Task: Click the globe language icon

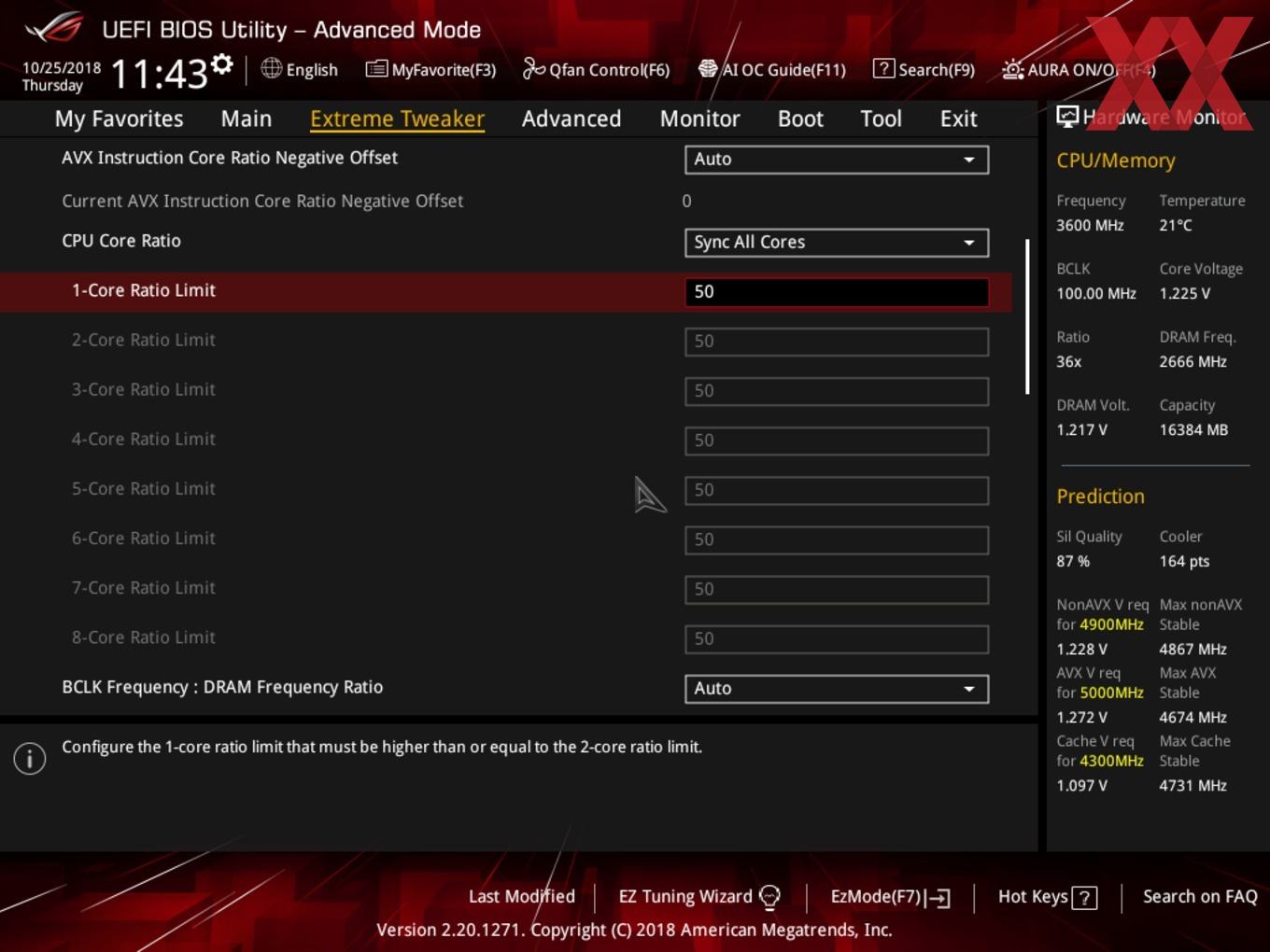Action: 271,68
